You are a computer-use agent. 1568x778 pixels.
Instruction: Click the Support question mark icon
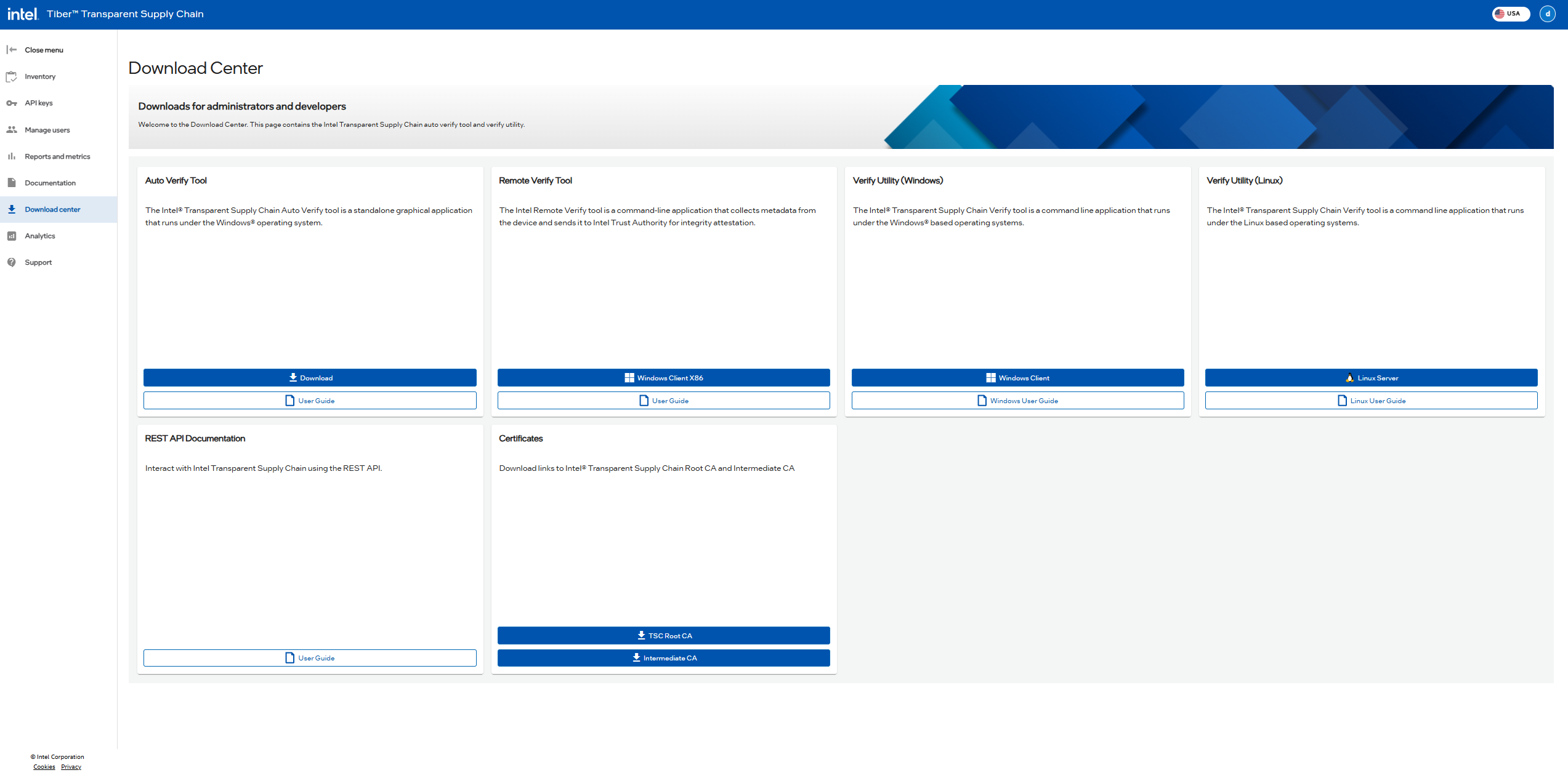(12, 262)
